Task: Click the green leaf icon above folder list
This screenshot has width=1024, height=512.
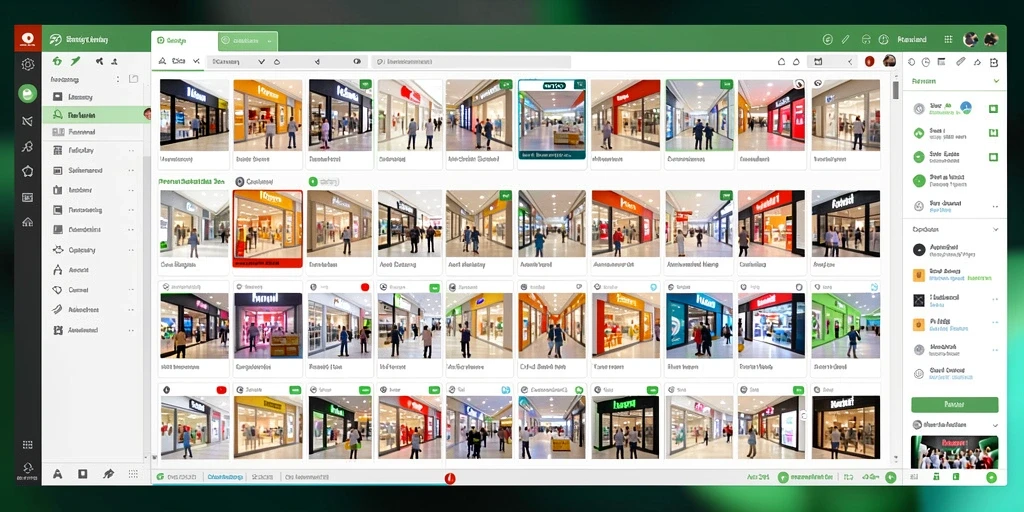Action: click(76, 61)
